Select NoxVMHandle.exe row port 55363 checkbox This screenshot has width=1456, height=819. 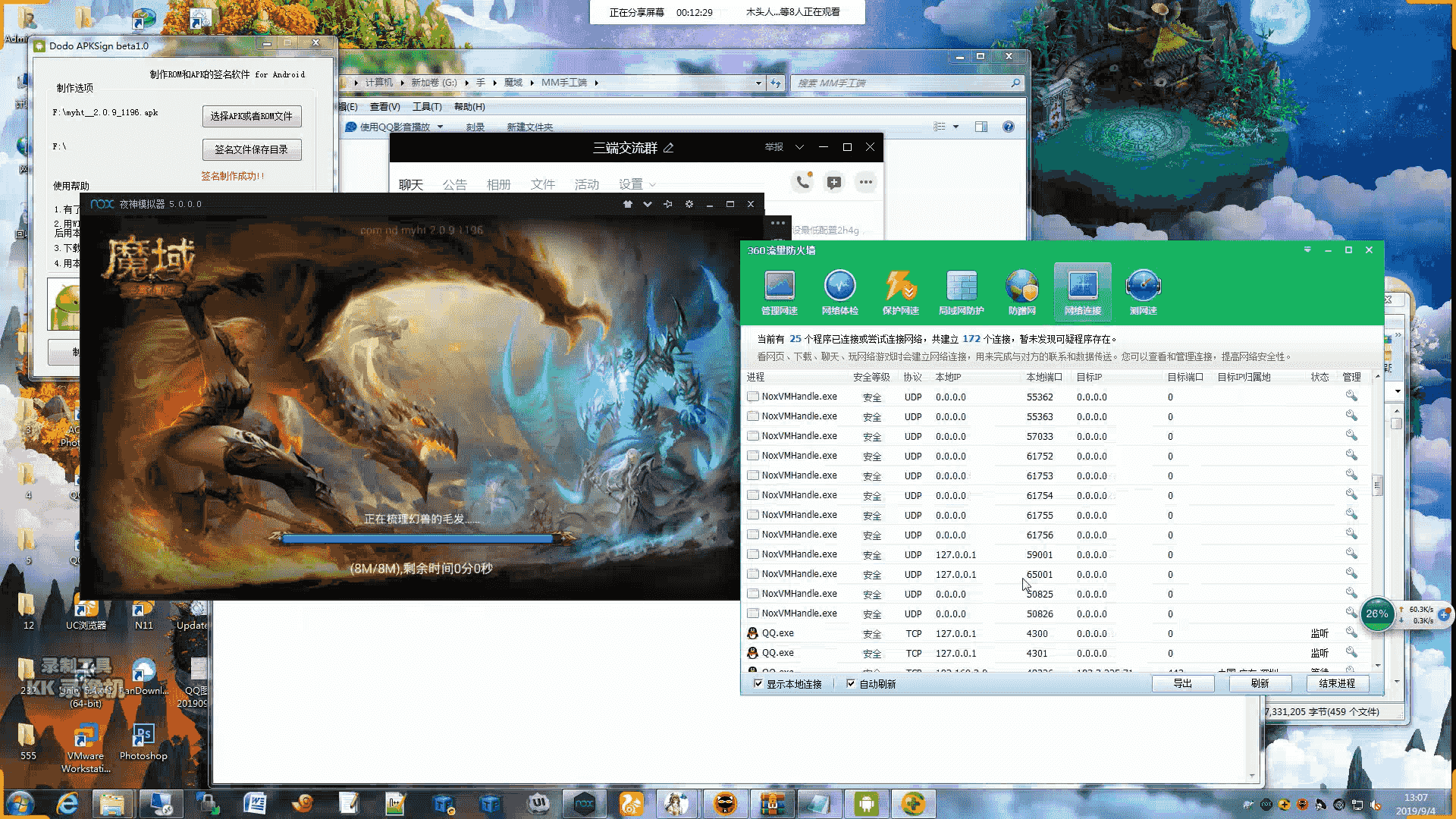[752, 416]
